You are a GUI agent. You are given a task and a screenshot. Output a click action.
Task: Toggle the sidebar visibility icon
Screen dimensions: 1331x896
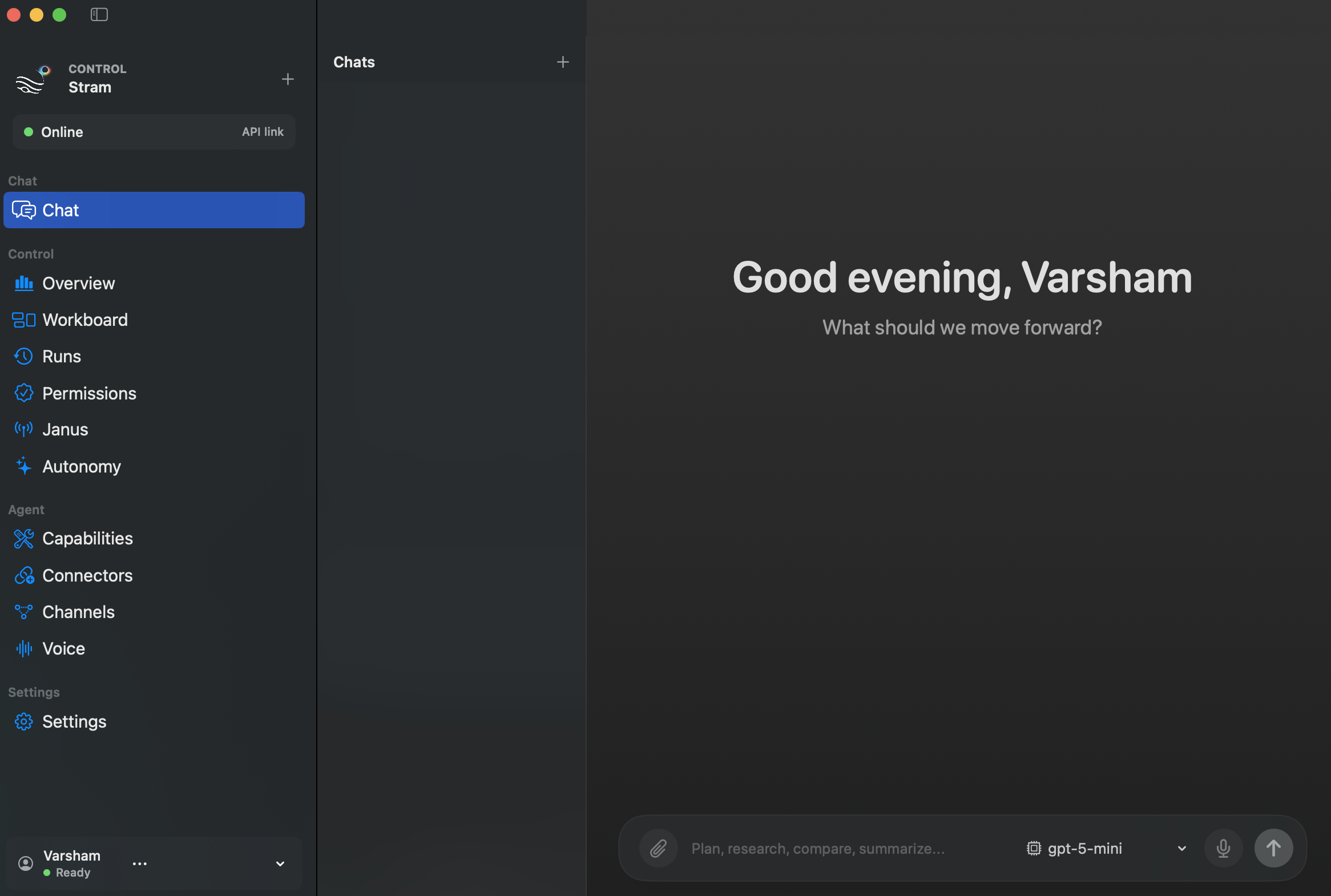click(x=99, y=14)
